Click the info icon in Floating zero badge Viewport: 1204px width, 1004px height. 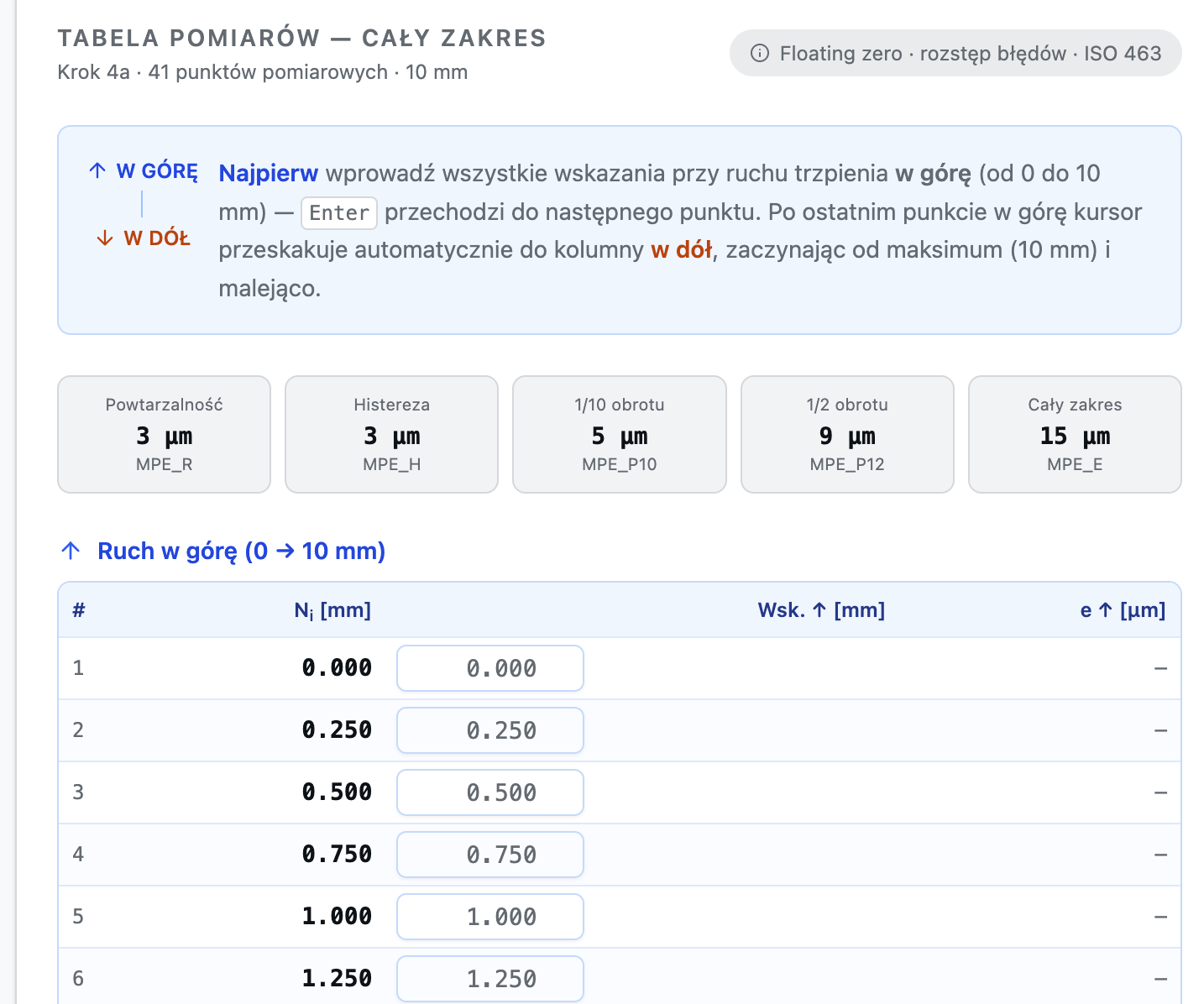point(759,54)
